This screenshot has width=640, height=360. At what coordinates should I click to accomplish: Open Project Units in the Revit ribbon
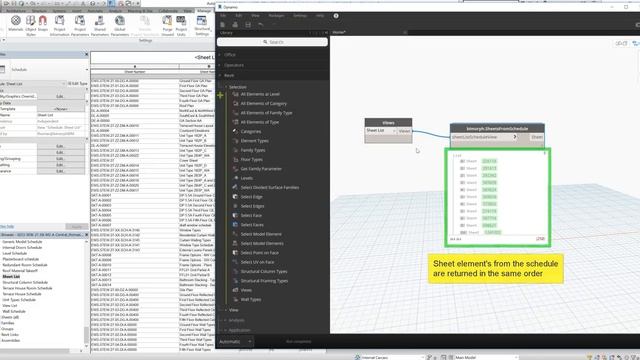point(181,26)
